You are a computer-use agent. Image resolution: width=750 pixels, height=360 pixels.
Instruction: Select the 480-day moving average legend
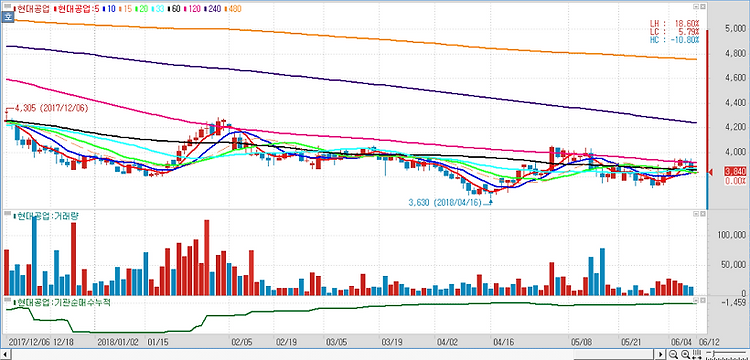[x=232, y=9]
